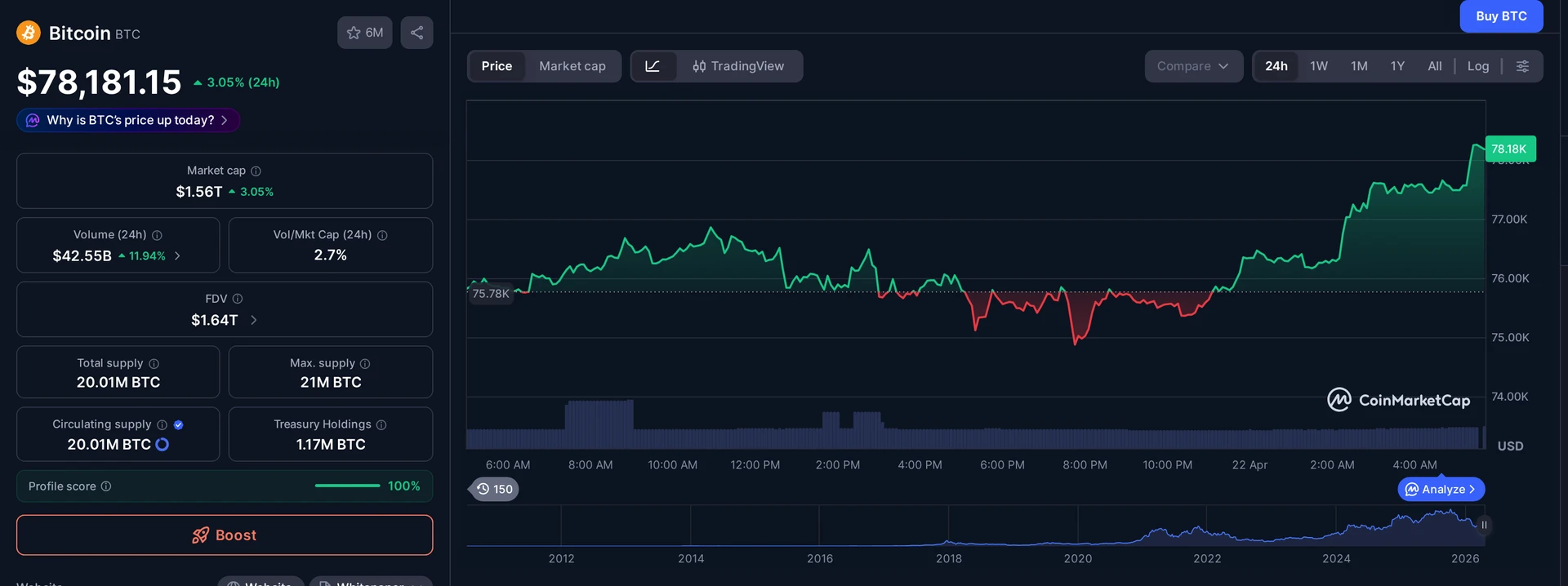Open the Total supply info icon

tap(154, 363)
